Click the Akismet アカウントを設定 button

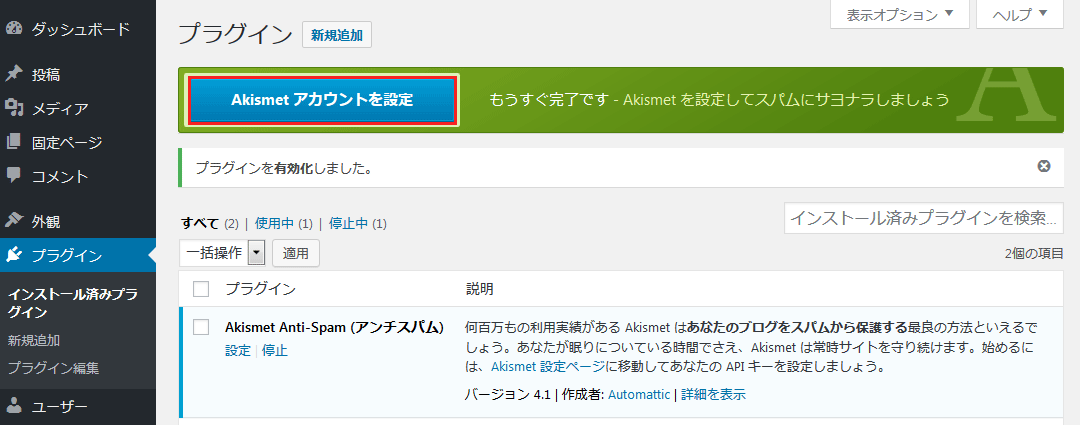point(322,100)
